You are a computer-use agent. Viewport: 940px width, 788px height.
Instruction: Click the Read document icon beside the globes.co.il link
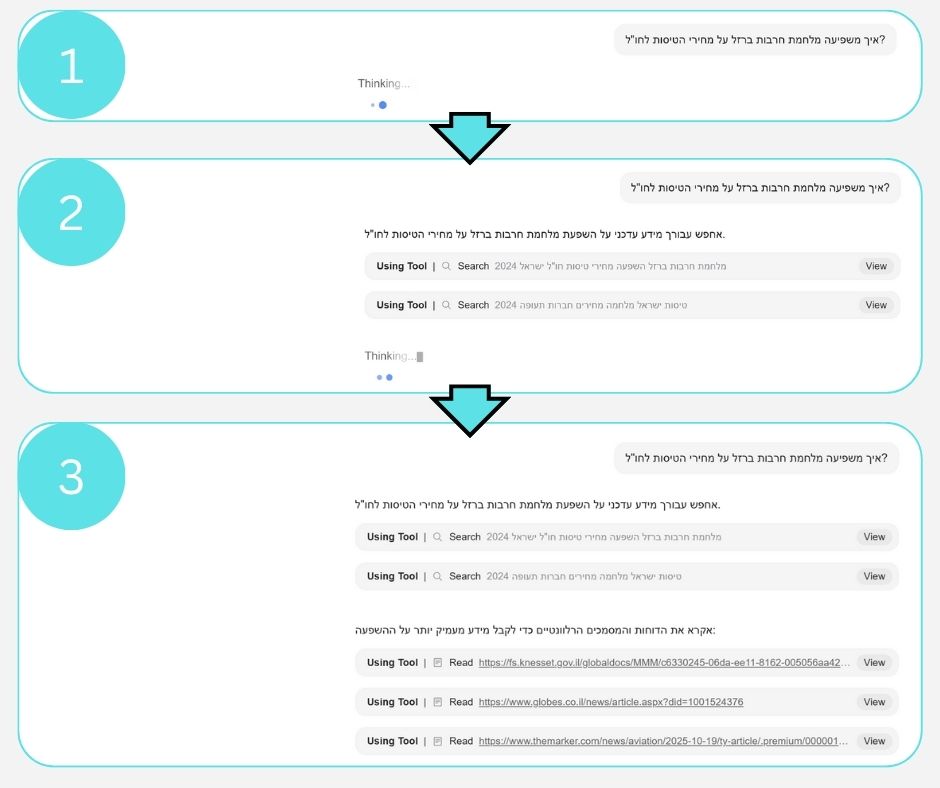click(x=437, y=703)
